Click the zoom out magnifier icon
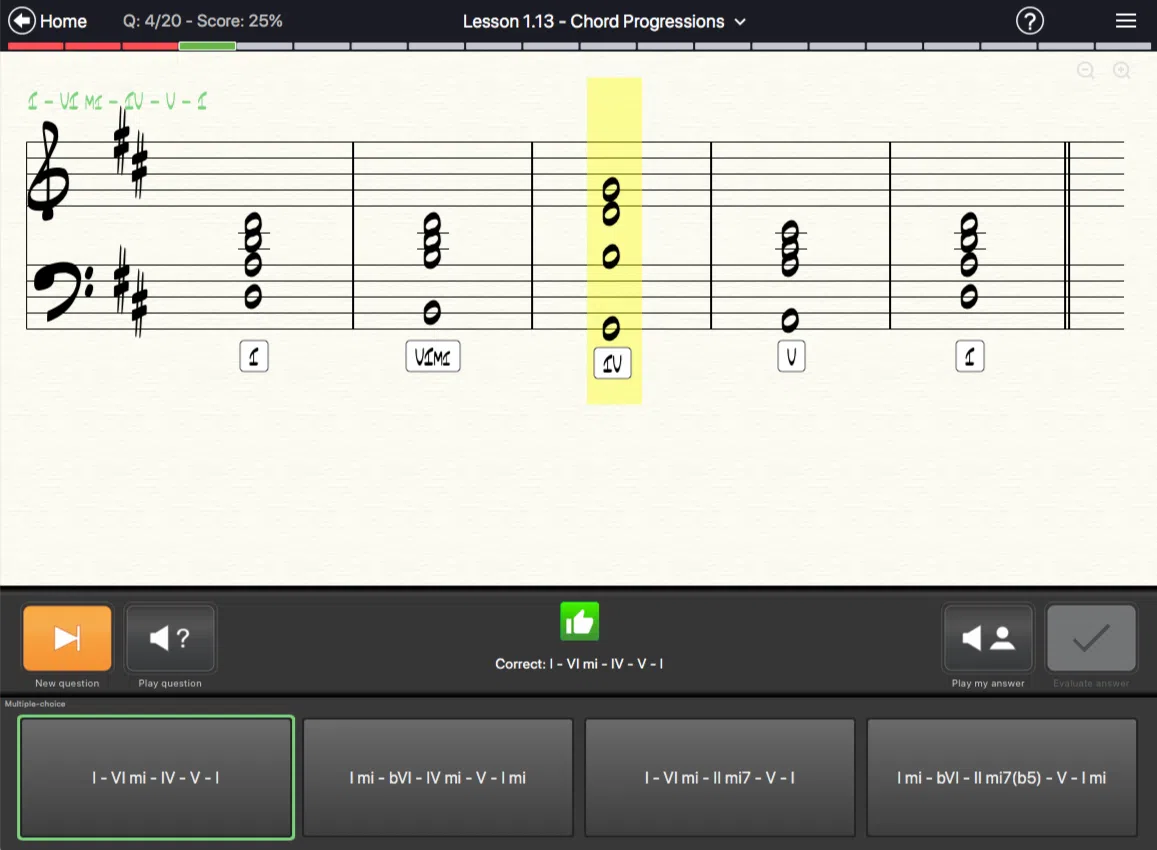 coord(1086,70)
